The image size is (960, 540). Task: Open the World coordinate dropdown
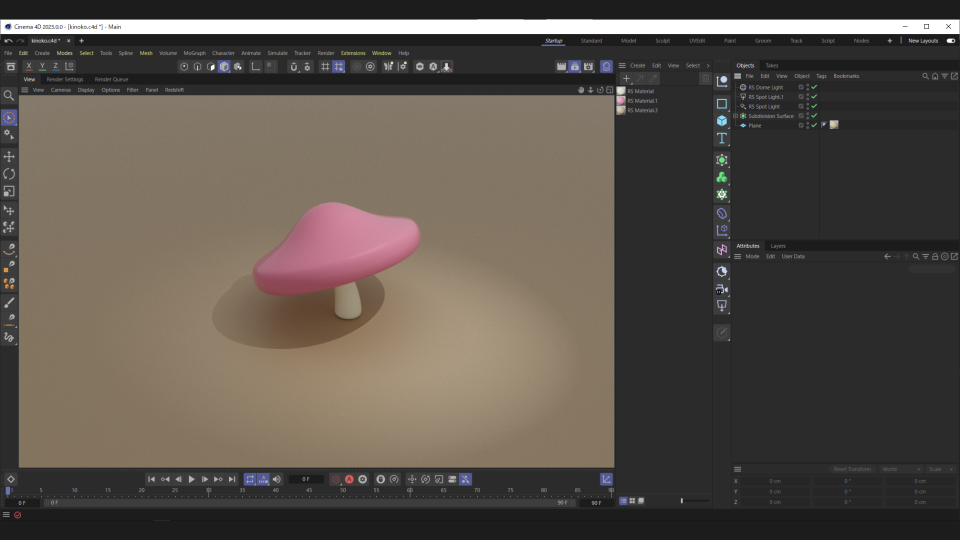tap(901, 469)
